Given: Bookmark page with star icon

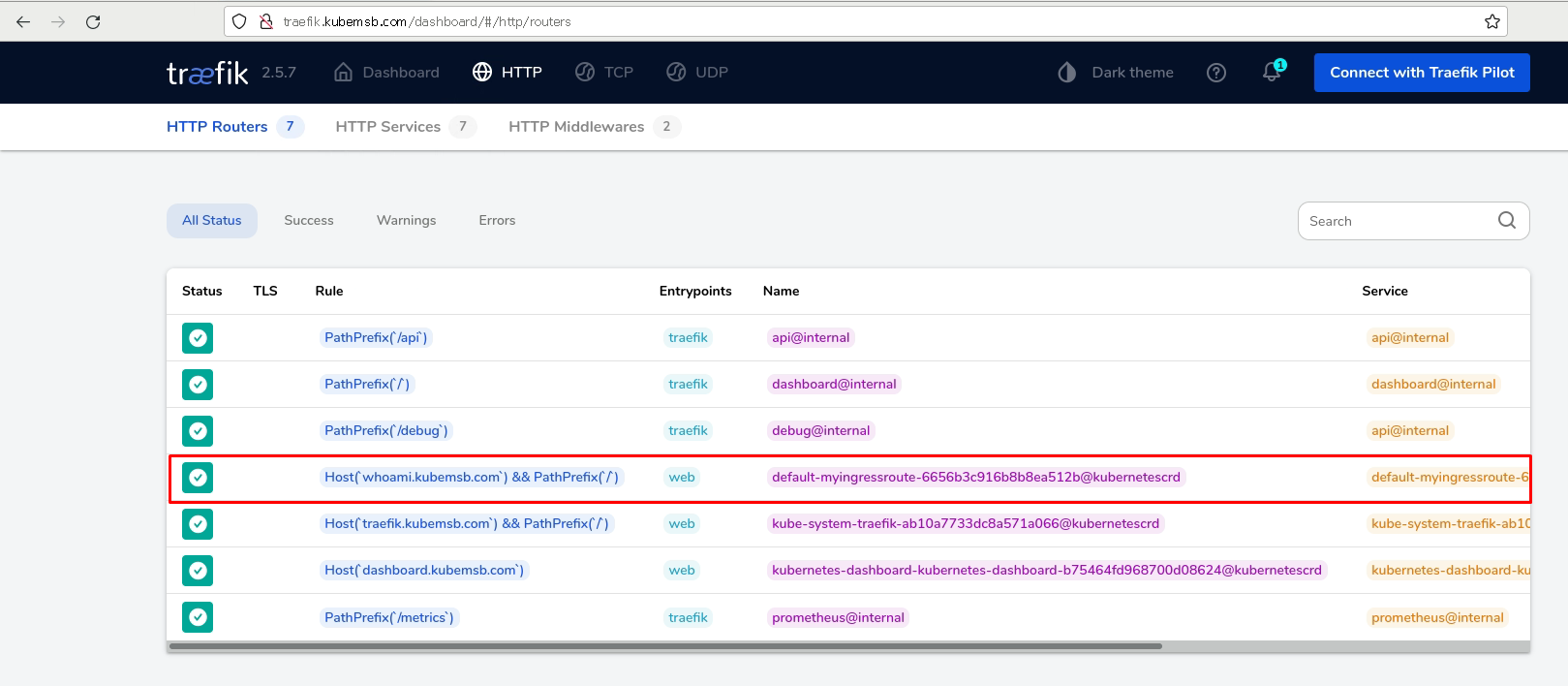Looking at the screenshot, I should [1492, 21].
